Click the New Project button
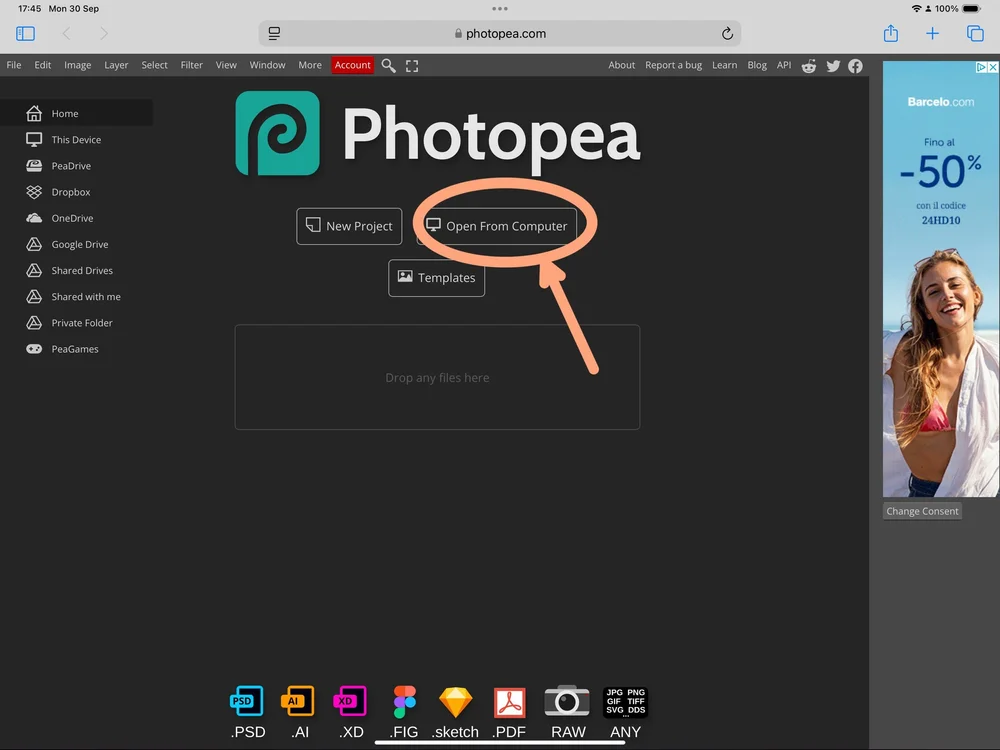The image size is (1000, 750). 349,226
